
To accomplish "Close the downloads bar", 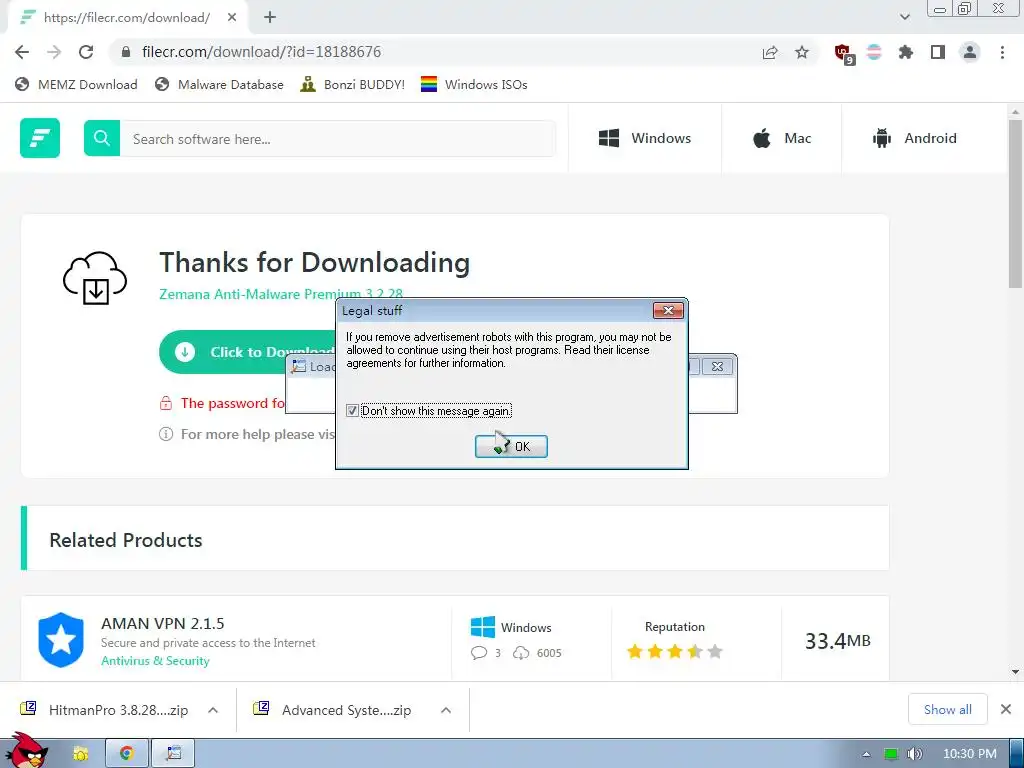I will (x=1006, y=709).
